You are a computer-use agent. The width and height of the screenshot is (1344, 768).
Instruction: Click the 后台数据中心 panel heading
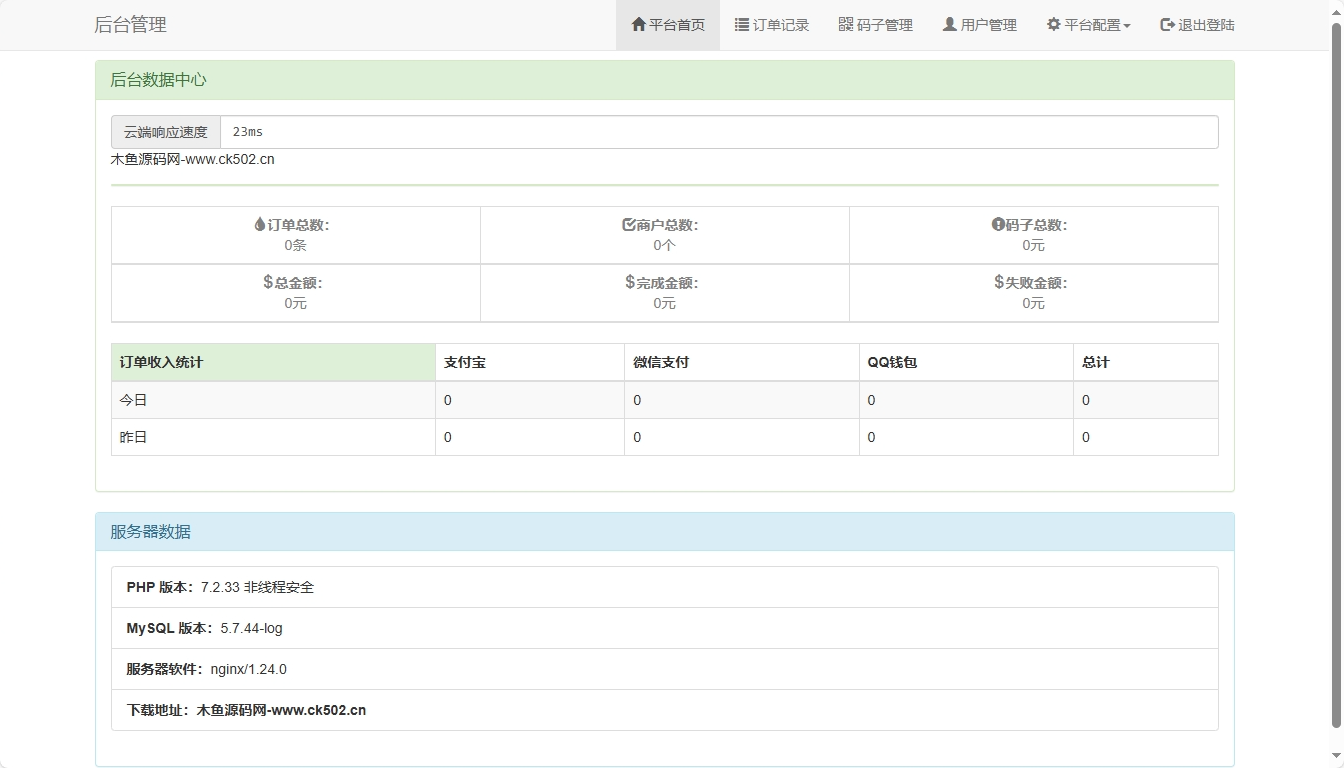pos(665,80)
